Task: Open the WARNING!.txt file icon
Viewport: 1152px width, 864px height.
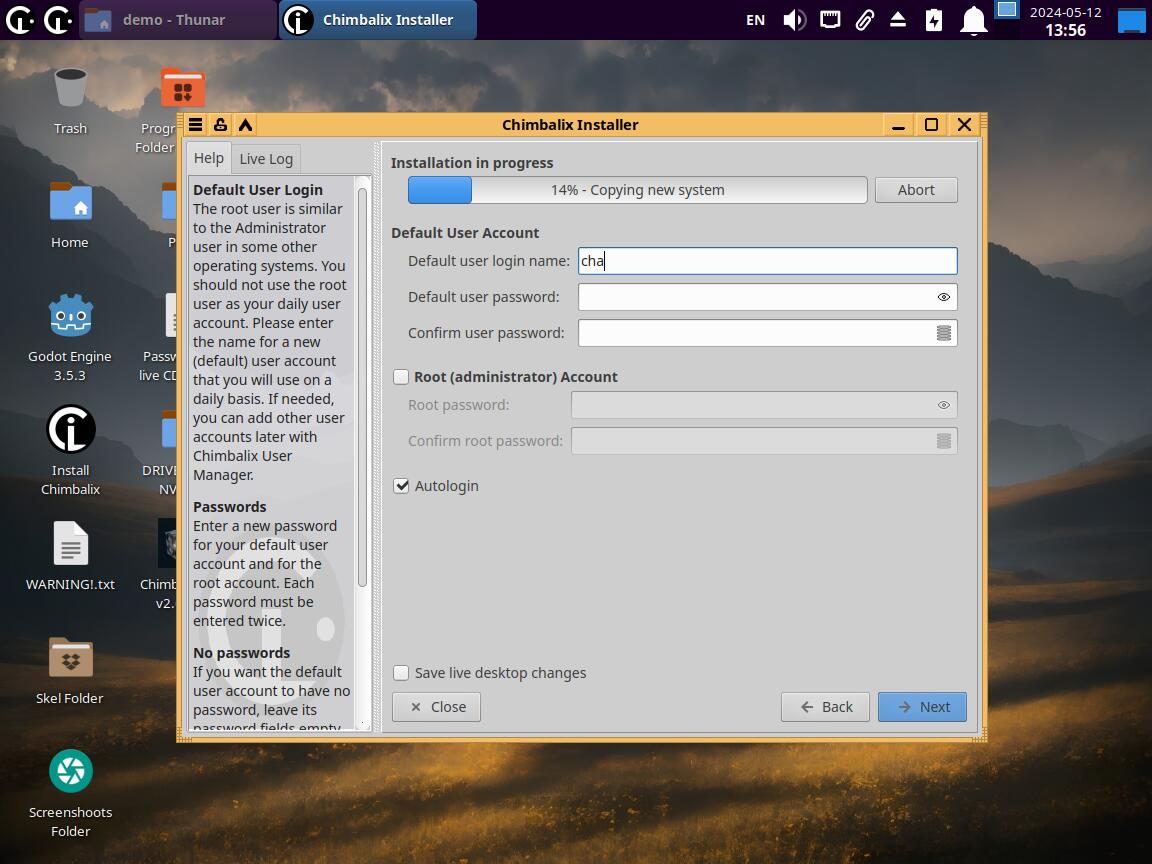Action: click(71, 544)
